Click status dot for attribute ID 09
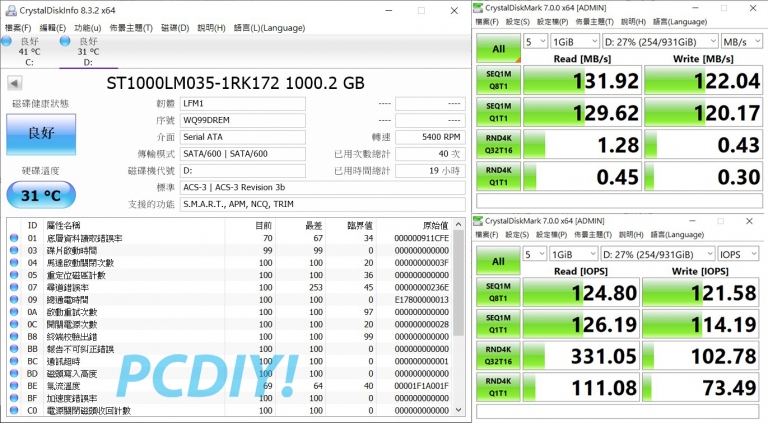The image size is (768, 423). click(x=14, y=299)
